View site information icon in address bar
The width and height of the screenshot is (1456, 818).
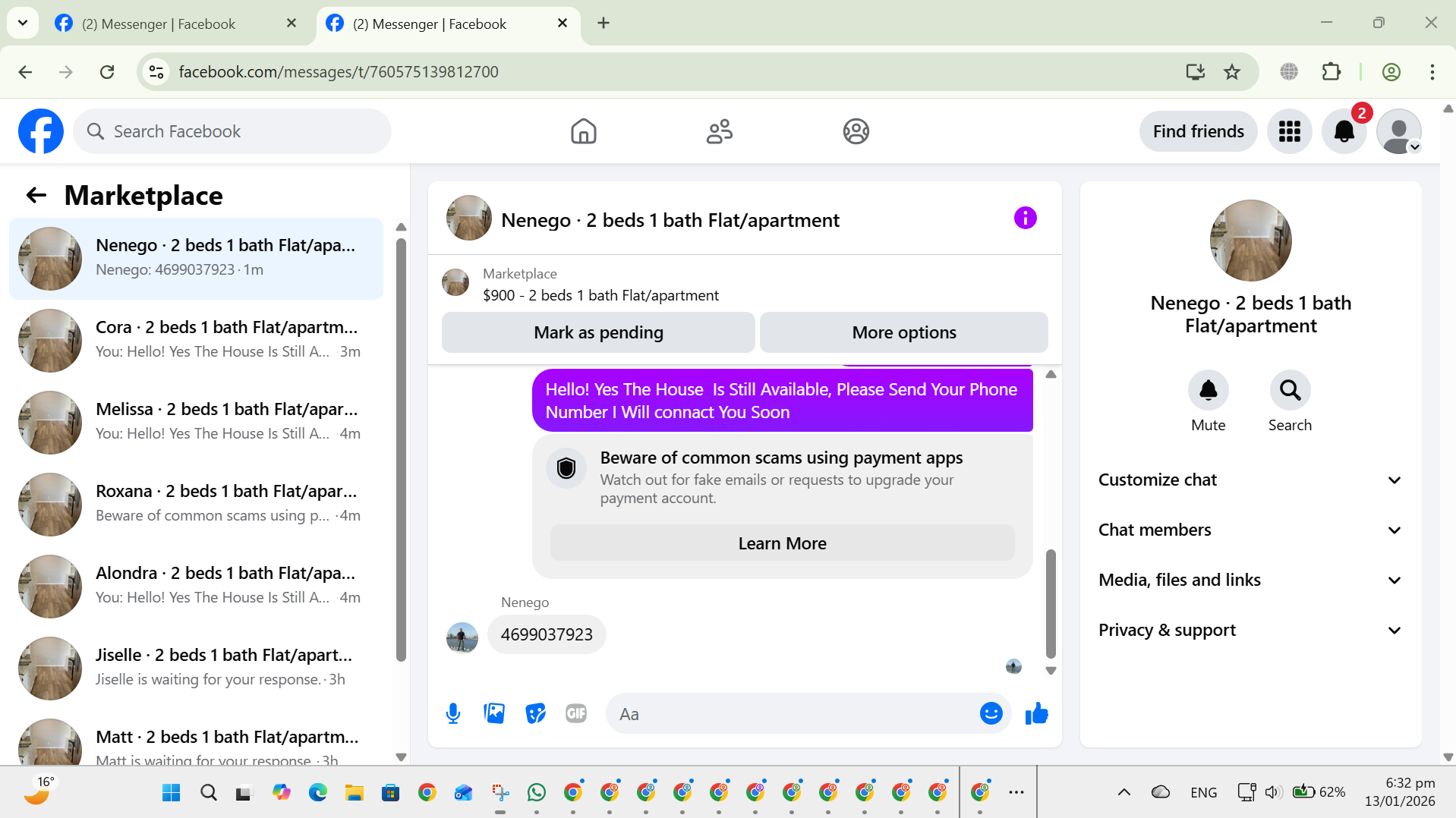click(x=156, y=72)
